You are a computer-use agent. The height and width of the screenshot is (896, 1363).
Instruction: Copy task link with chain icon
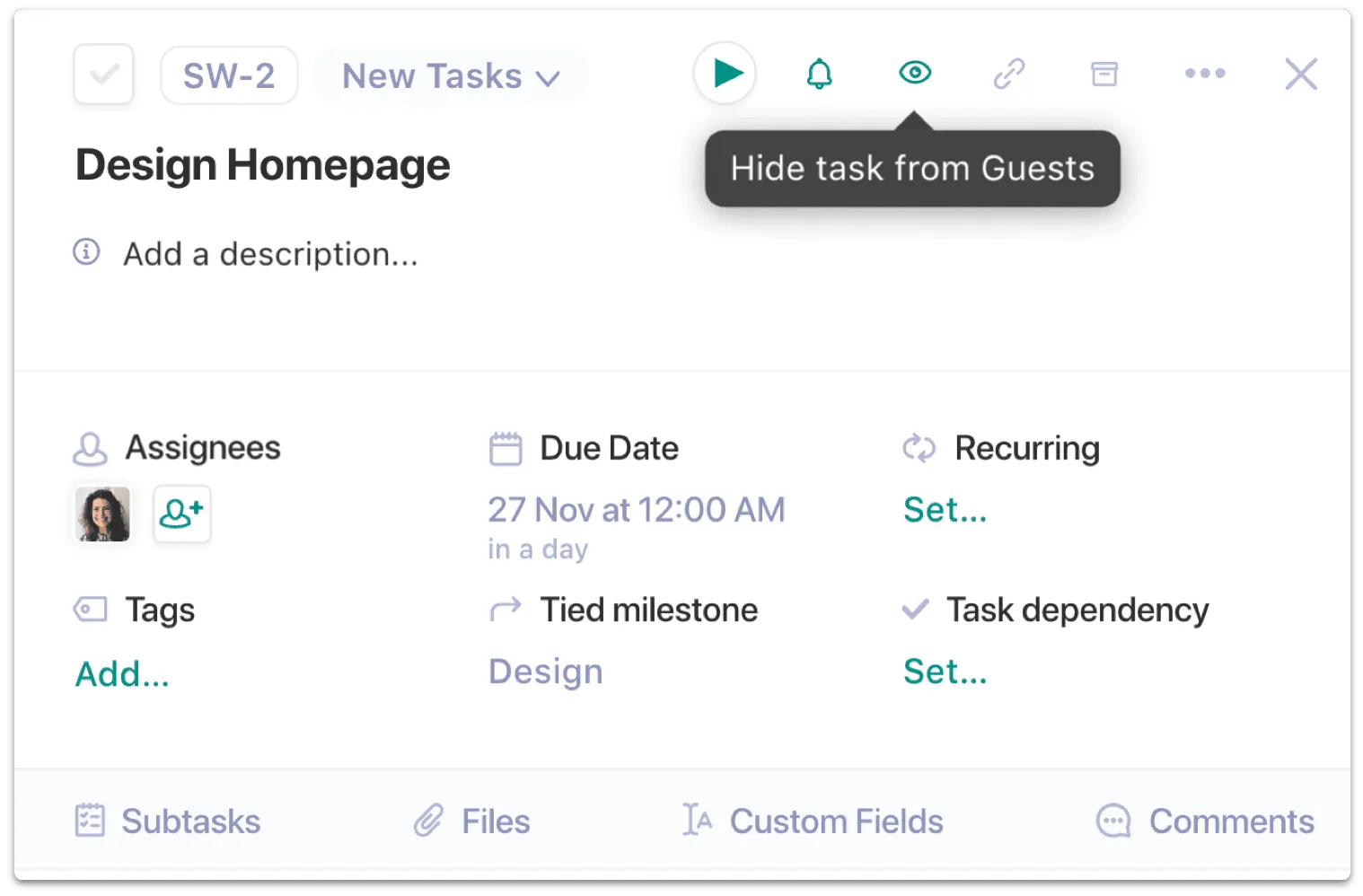(x=1008, y=74)
